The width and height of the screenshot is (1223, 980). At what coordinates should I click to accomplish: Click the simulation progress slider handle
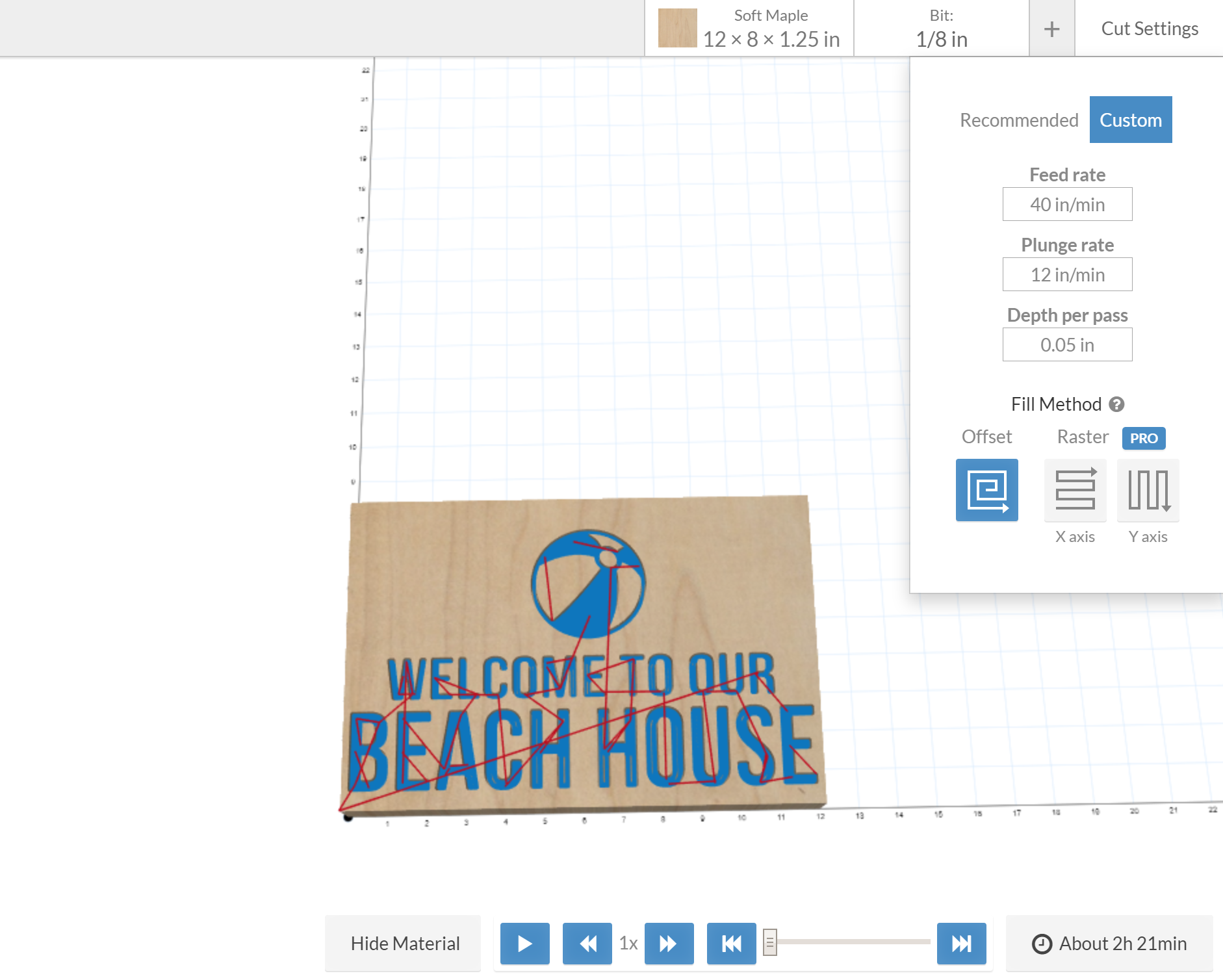pos(770,942)
